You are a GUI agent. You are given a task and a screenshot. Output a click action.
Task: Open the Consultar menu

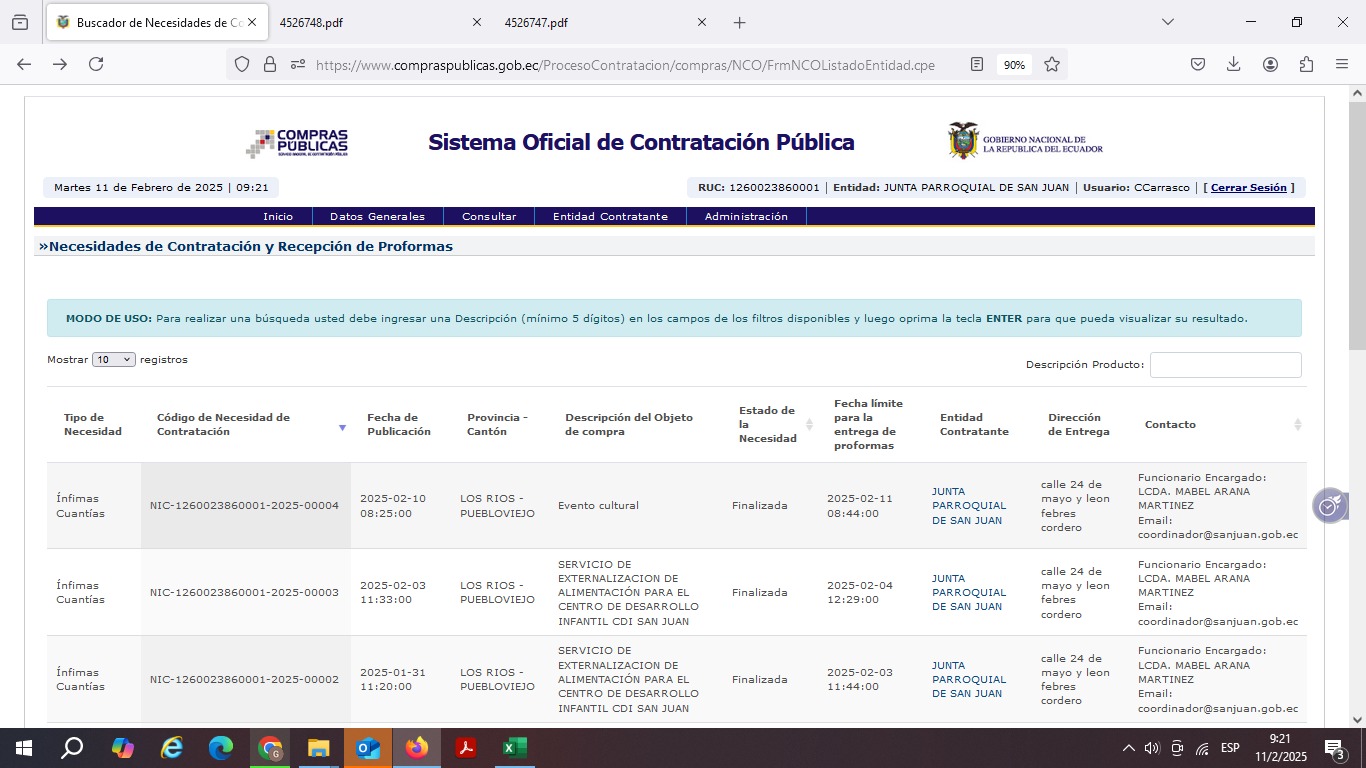pyautogui.click(x=489, y=216)
